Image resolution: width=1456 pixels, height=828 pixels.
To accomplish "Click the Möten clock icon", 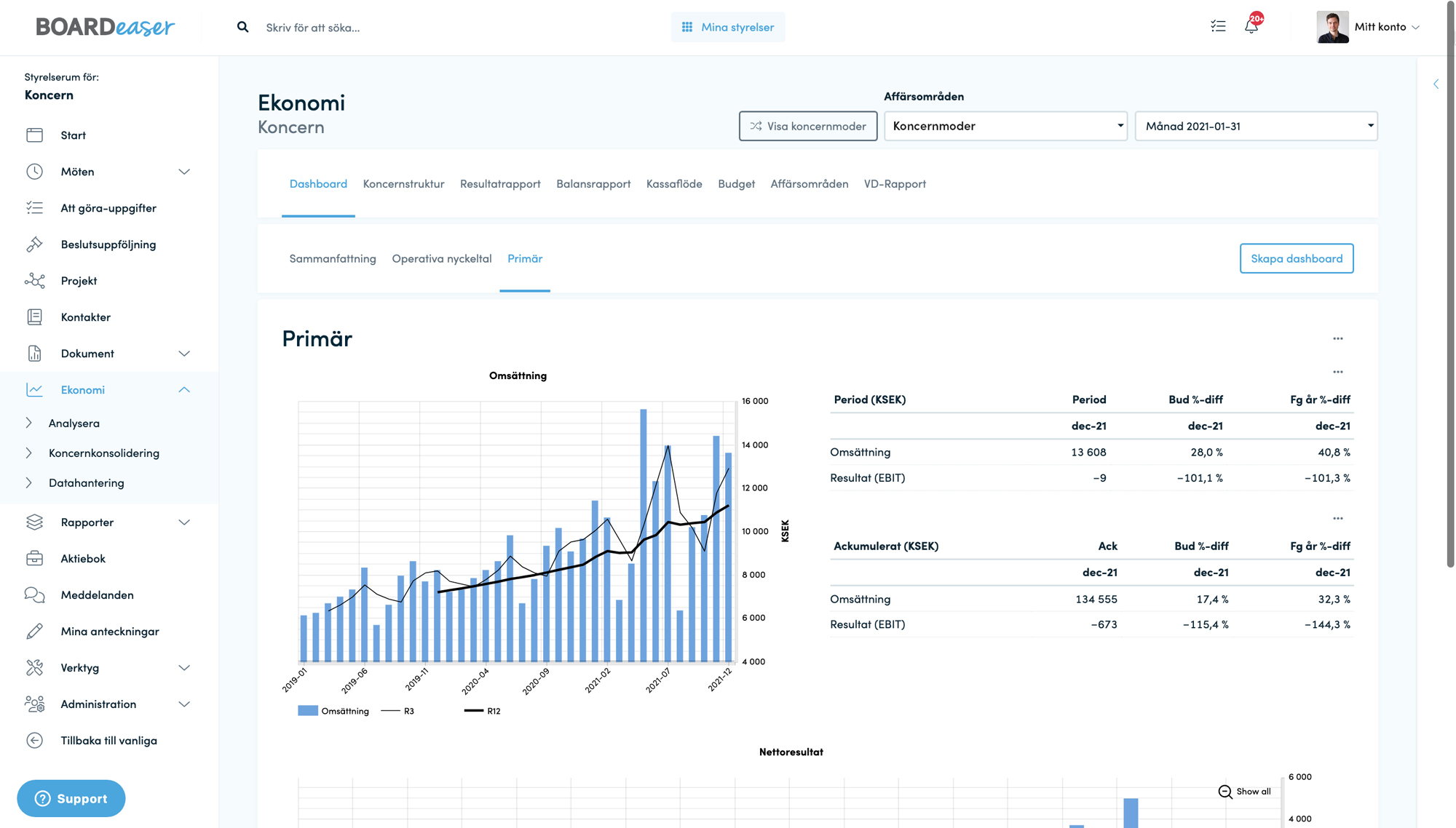I will coord(34,172).
